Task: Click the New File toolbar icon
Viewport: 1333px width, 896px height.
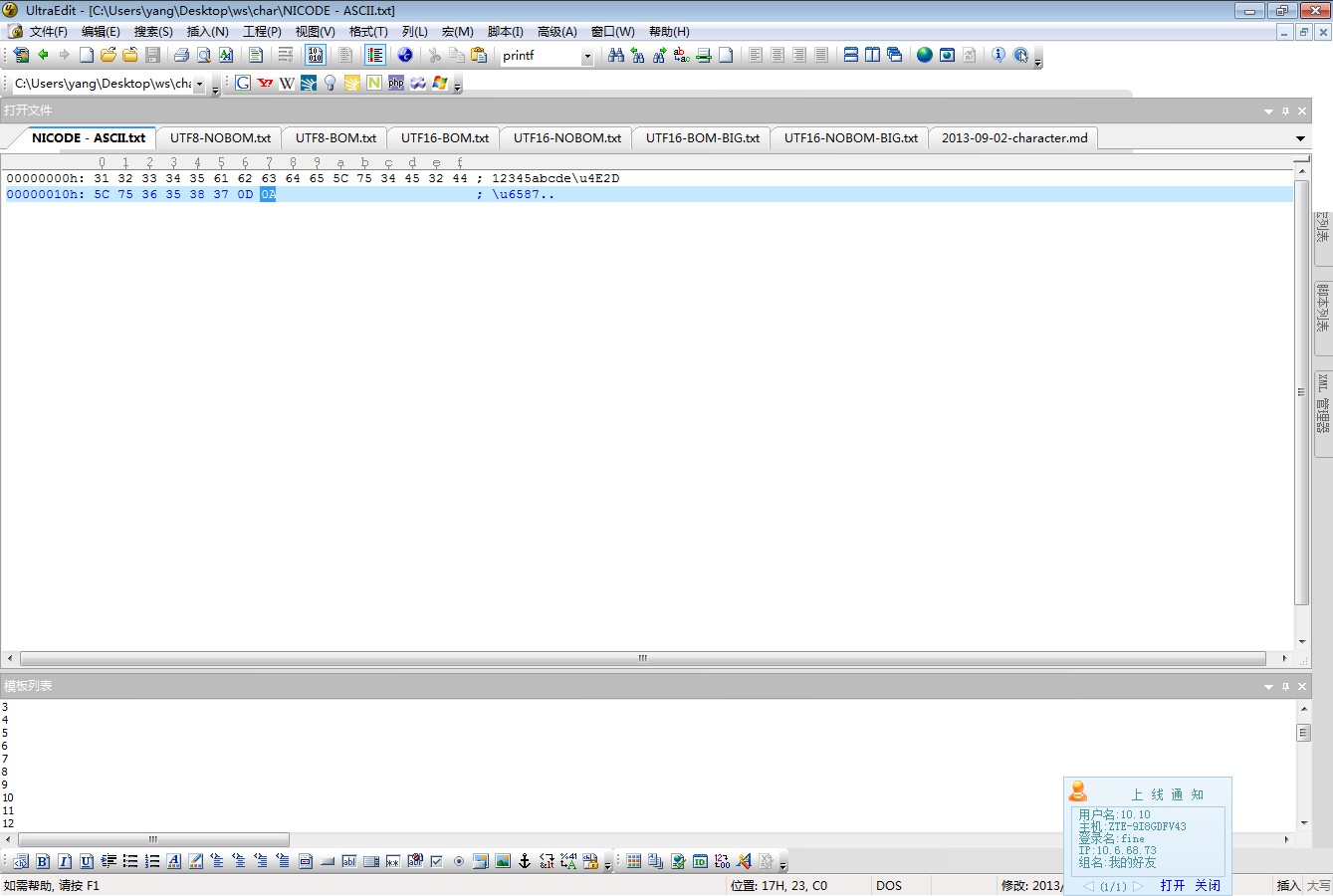Action: coord(87,55)
